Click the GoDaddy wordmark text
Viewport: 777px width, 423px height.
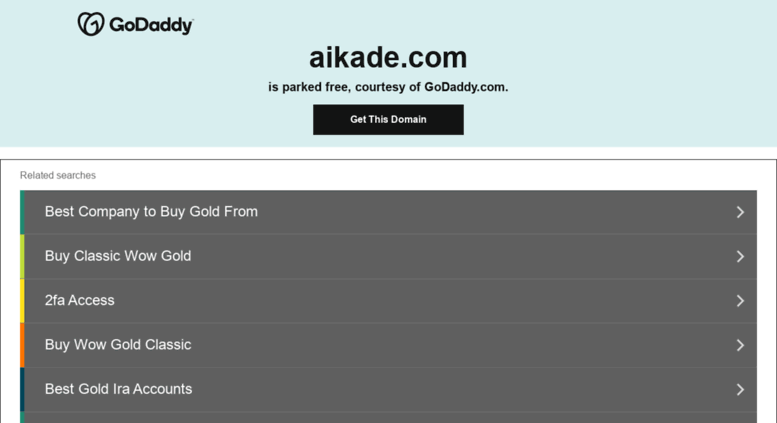pos(150,25)
